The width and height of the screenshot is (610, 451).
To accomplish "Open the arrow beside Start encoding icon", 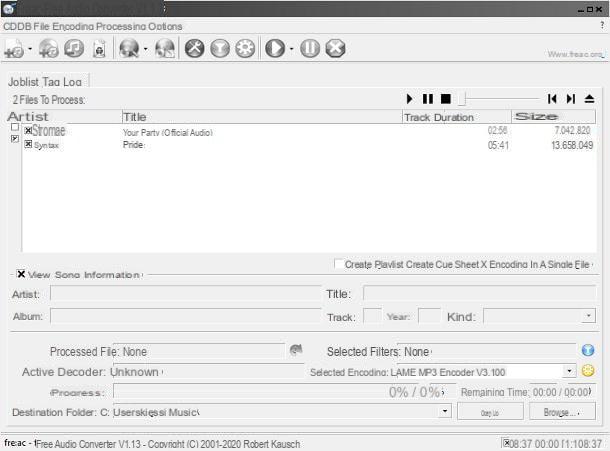I will [291, 49].
